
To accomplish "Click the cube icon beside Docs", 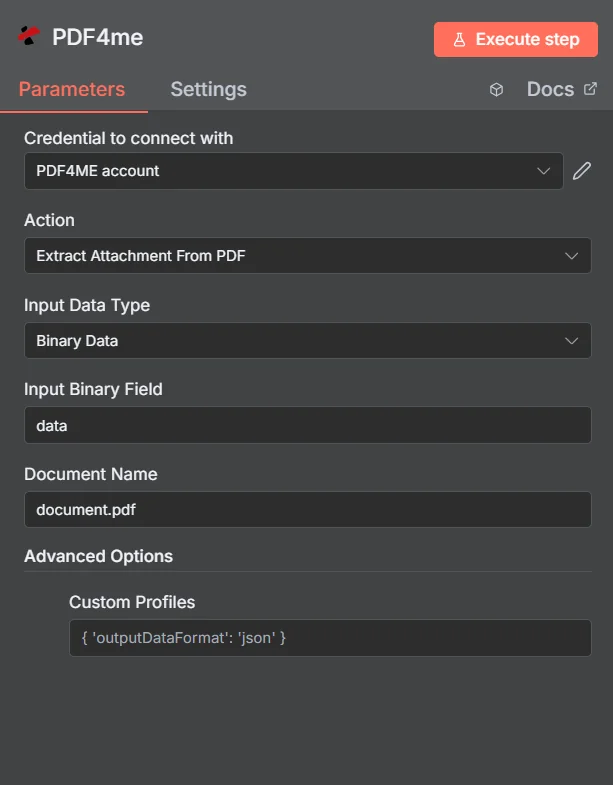I will pos(496,90).
